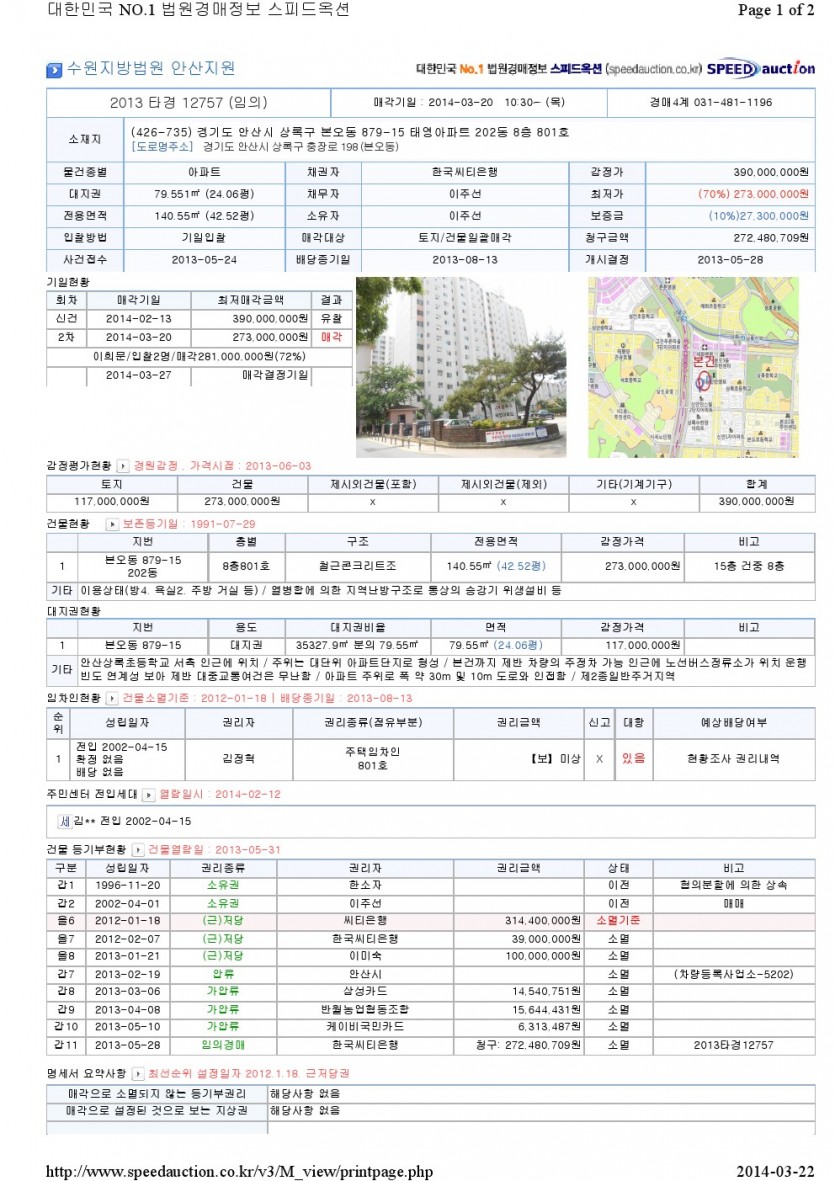835x1181 pixels.
Task: Click the red (70%) 273,000,000원 minimum price
Action: coord(754,194)
